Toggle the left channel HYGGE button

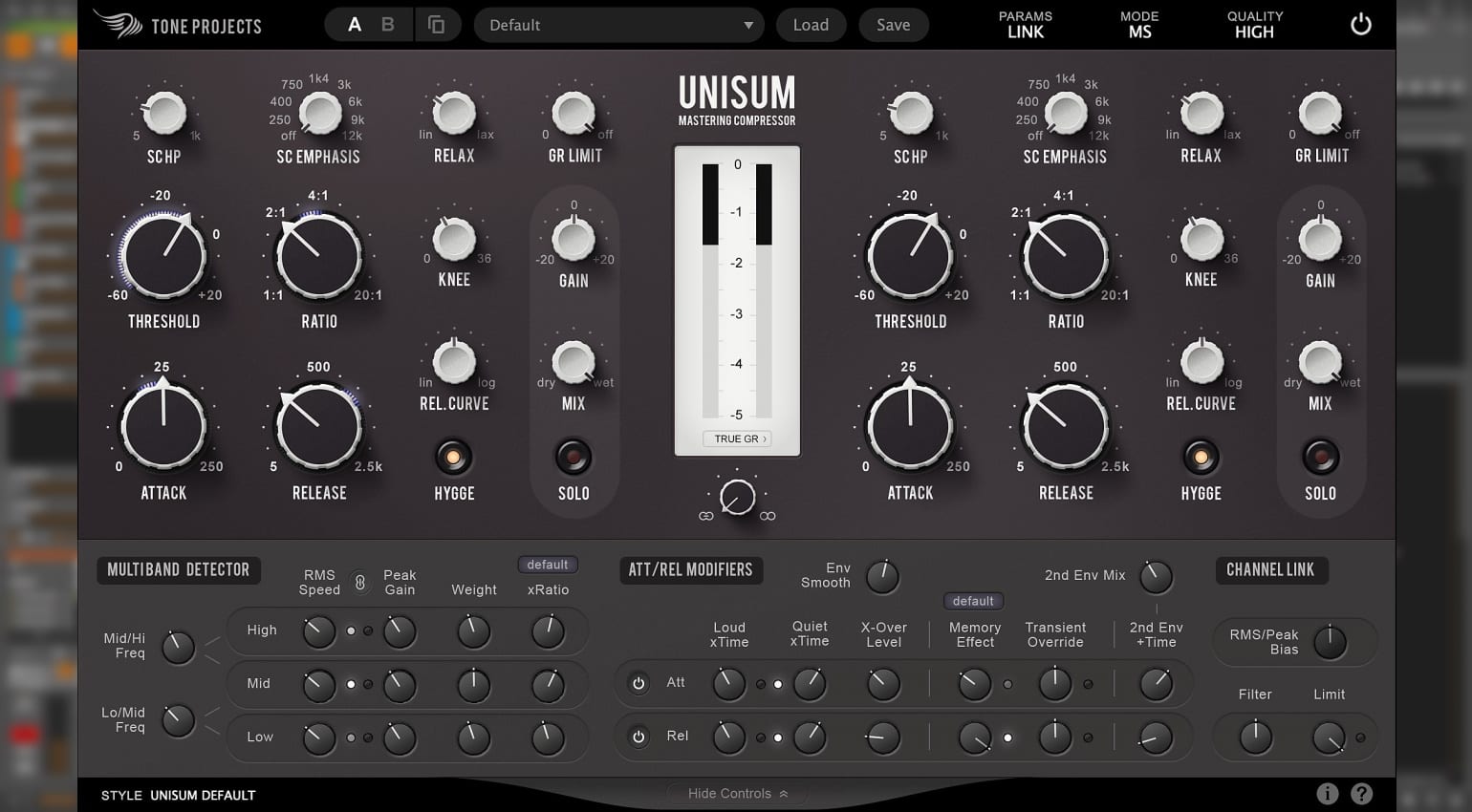coord(453,458)
